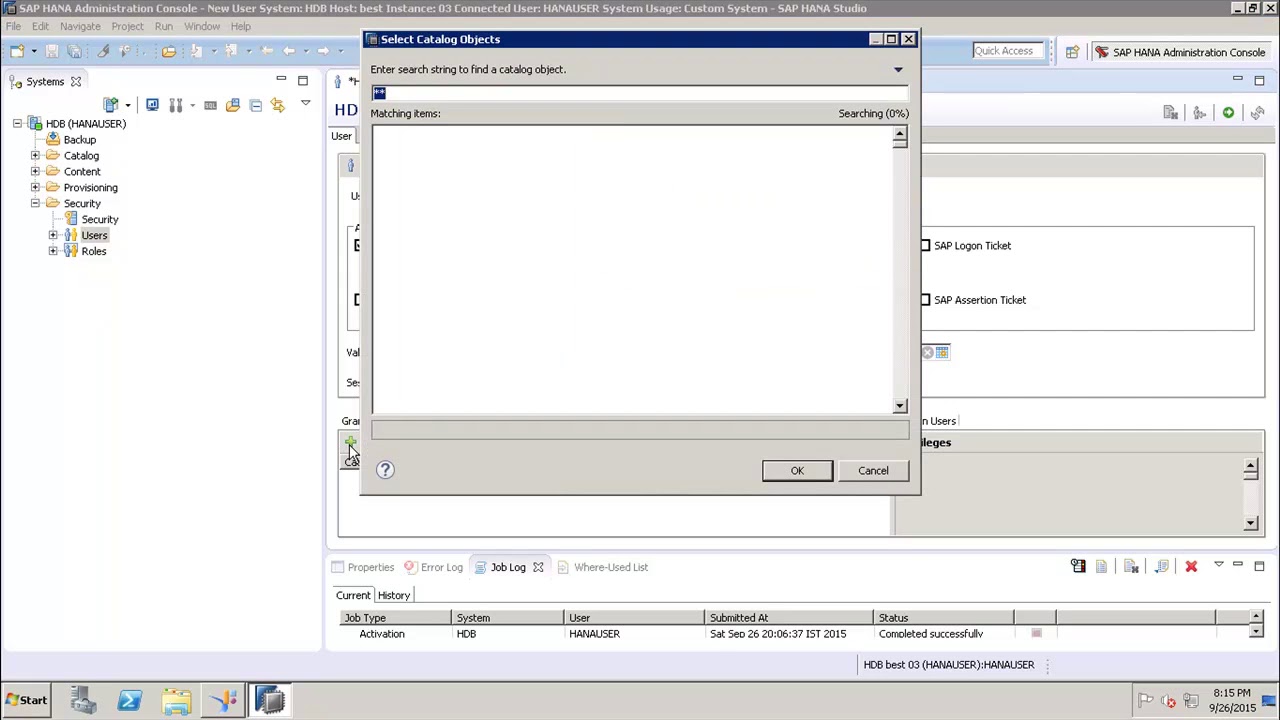Select the Current subtab in Job Log
The width and height of the screenshot is (1280, 720).
(353, 595)
